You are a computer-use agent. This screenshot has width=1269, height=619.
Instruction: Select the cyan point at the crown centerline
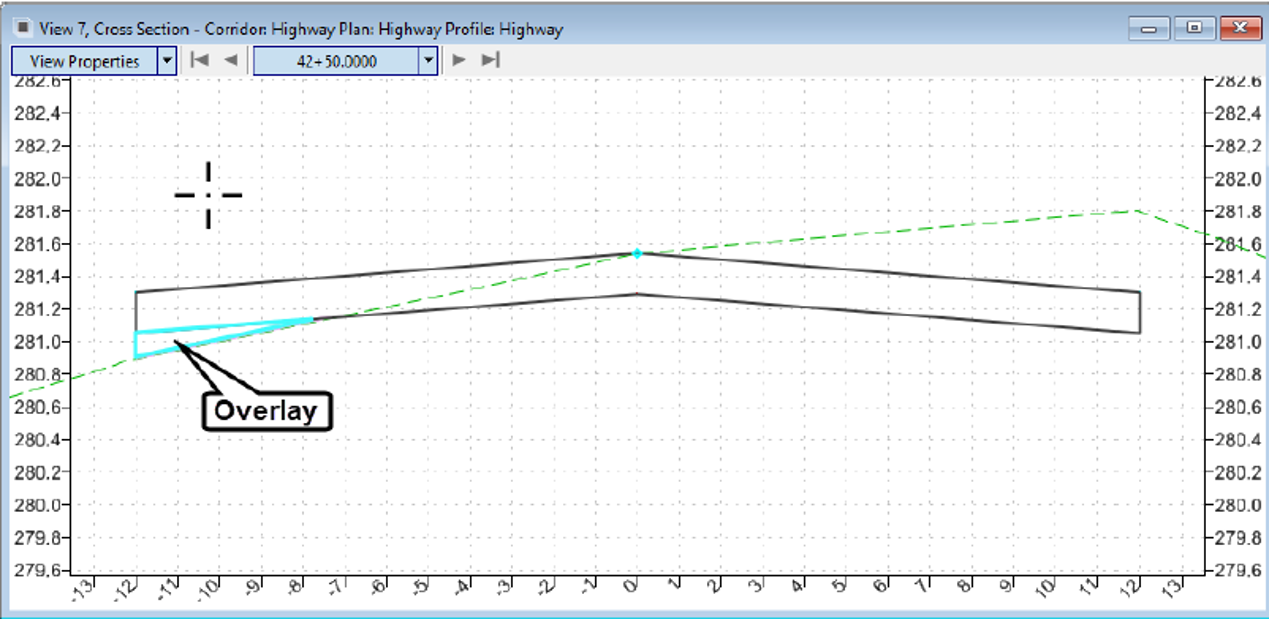pyautogui.click(x=638, y=253)
